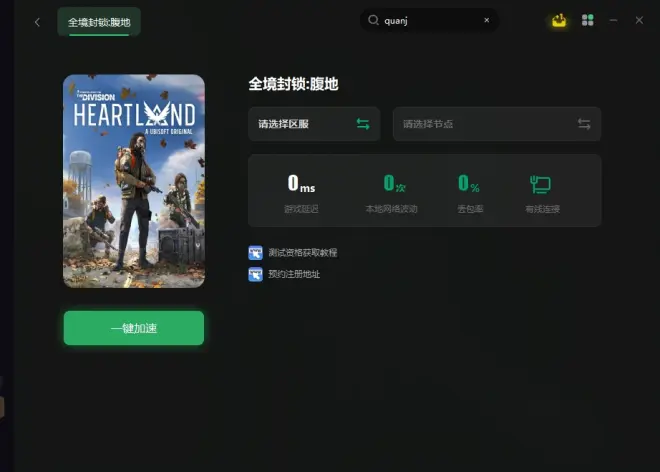This screenshot has width=660, height=472.
Task: Go back using the left arrow
Action: 37,22
